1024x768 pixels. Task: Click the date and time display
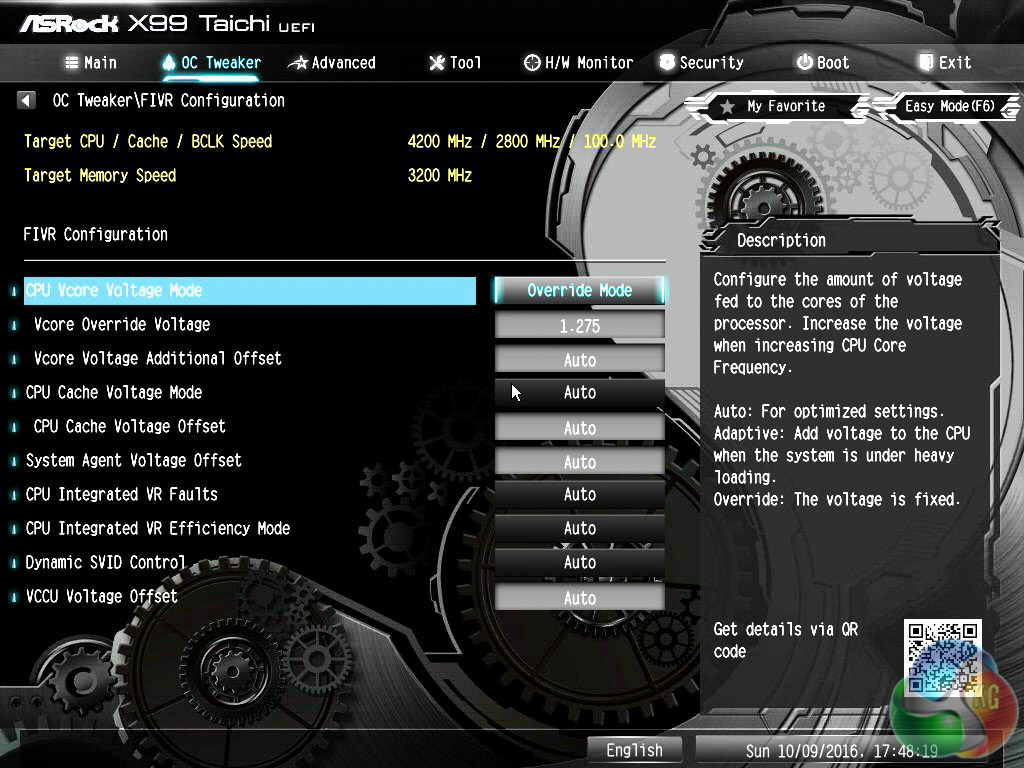[841, 751]
